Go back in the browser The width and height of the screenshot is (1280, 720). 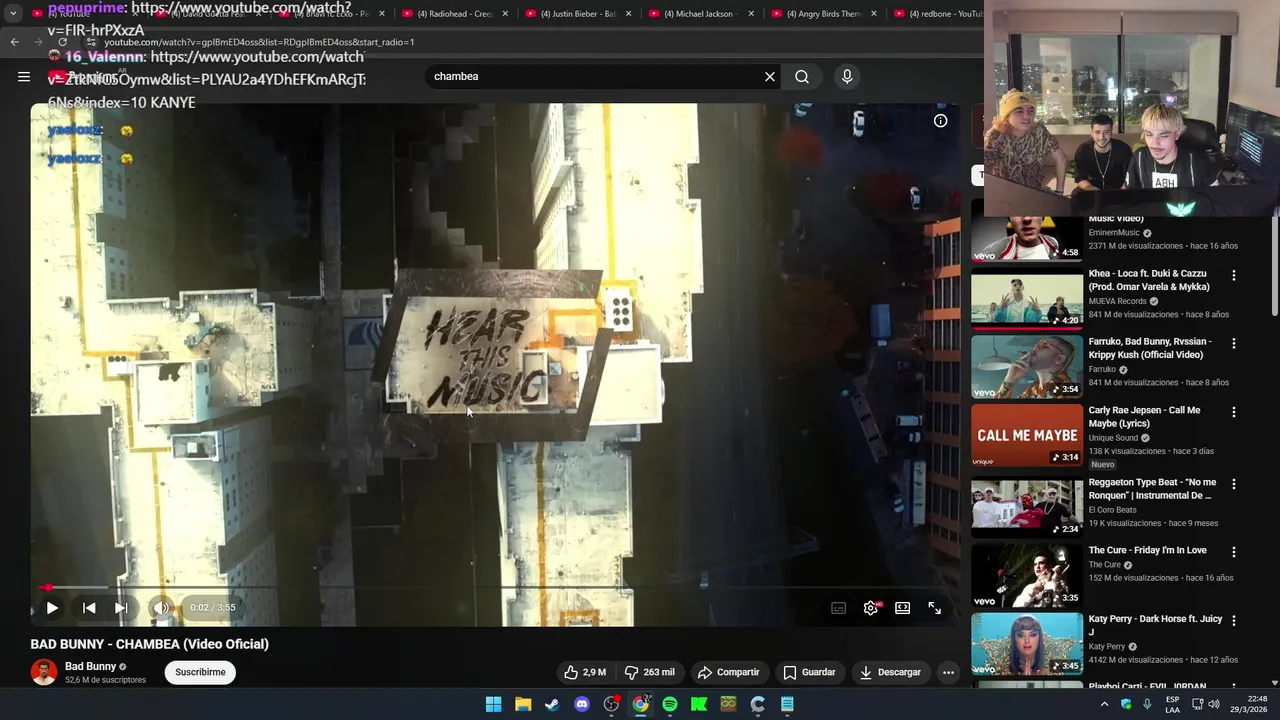click(14, 42)
